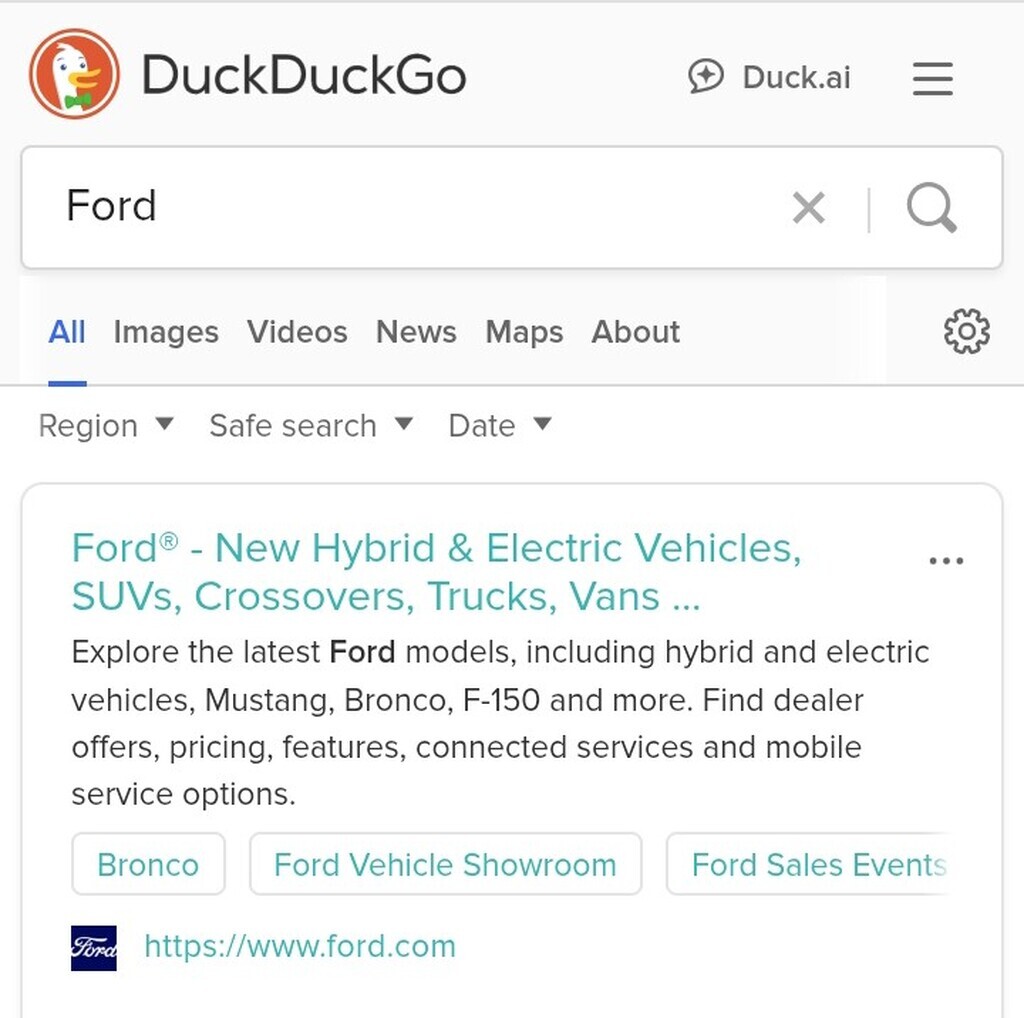This screenshot has height=1018, width=1024.
Task: Open search settings gear icon
Action: pos(967,332)
